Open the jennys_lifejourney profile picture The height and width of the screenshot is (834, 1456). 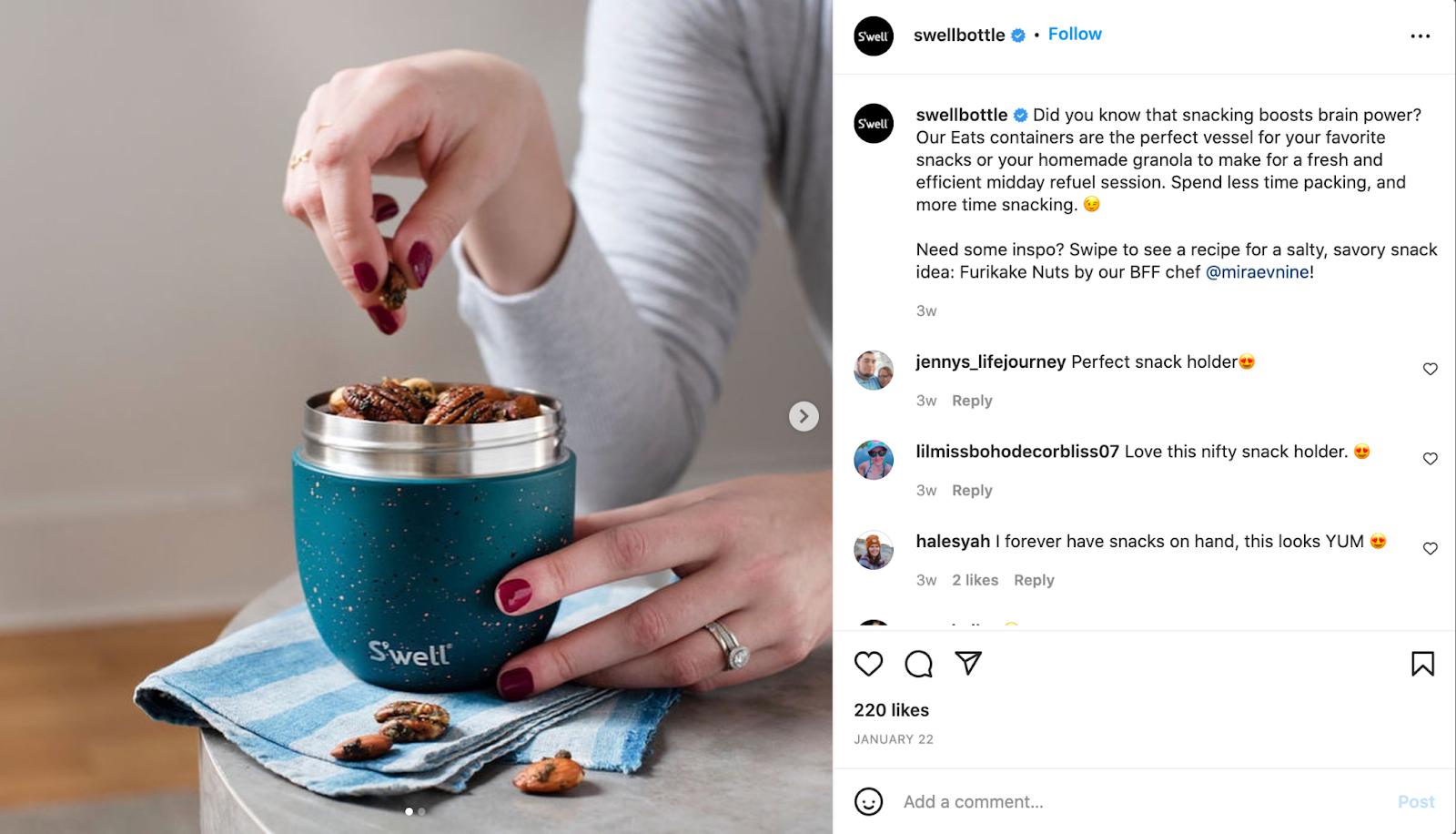[x=874, y=371]
